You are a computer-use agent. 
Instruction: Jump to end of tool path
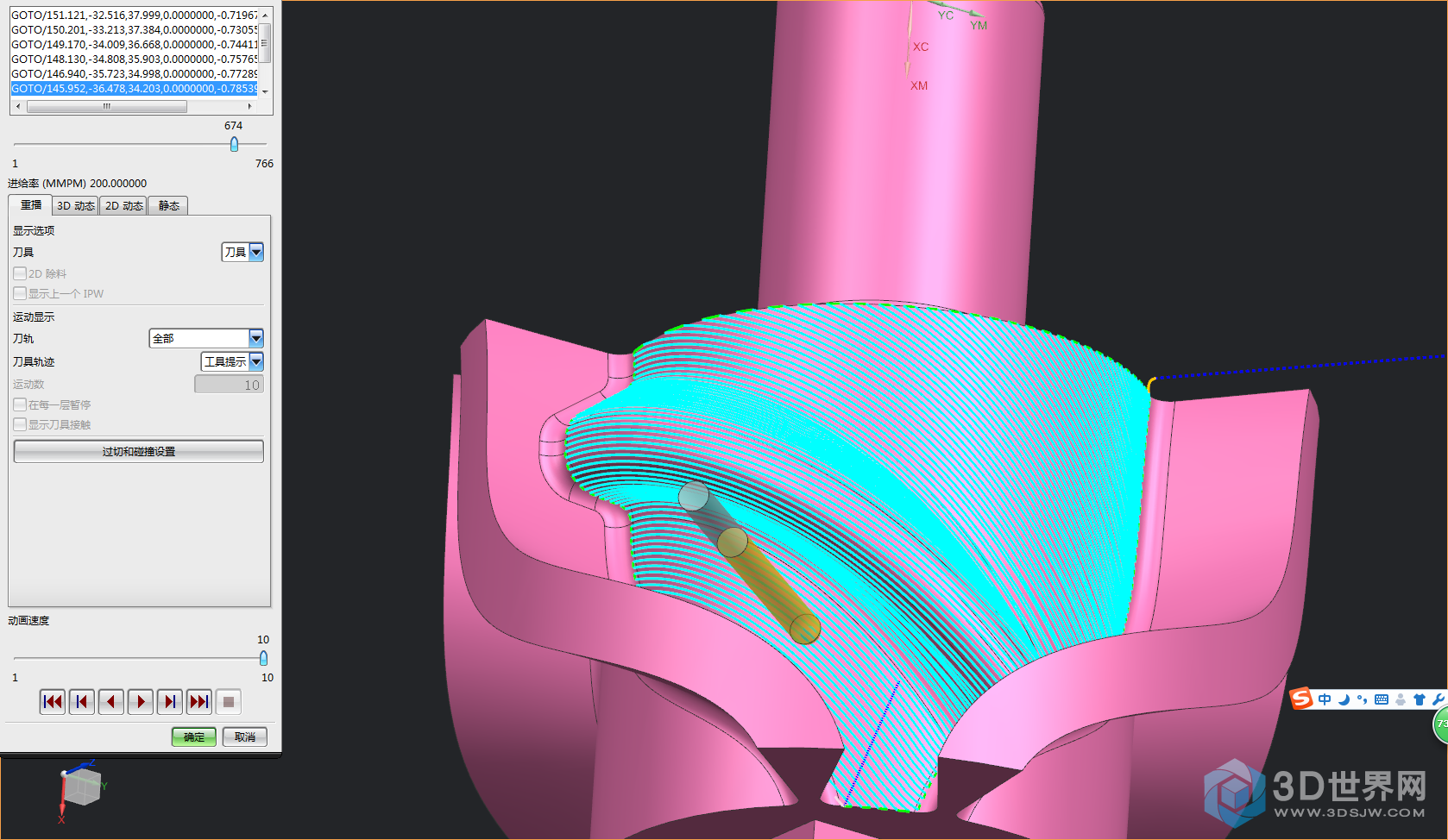(199, 702)
